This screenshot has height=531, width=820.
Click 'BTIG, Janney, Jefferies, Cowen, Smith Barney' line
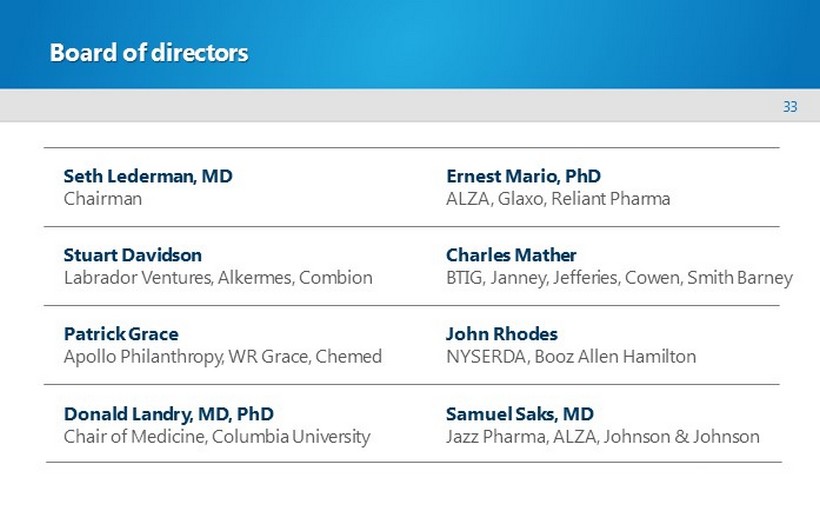click(x=619, y=277)
